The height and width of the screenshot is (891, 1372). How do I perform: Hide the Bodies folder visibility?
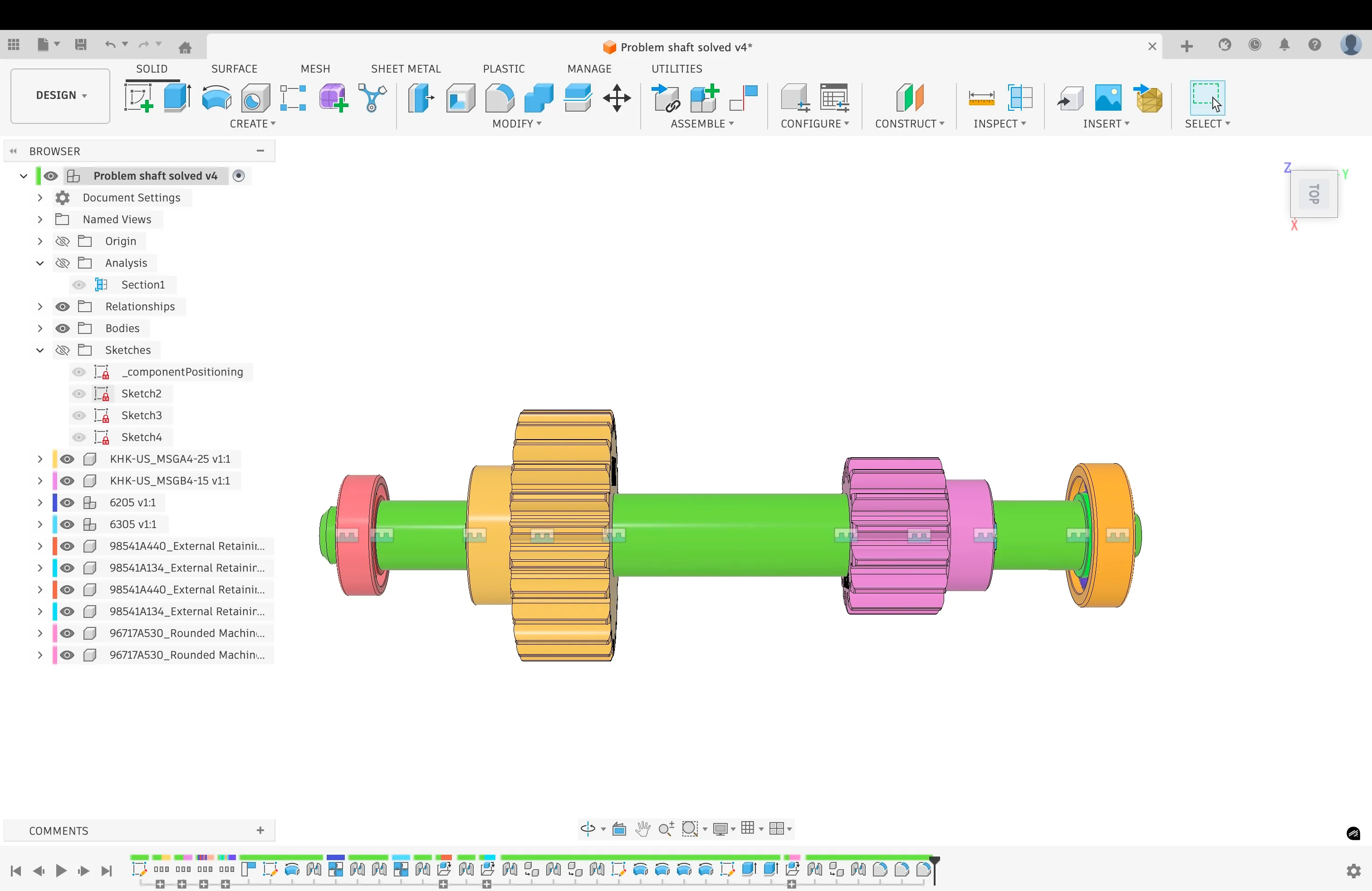(x=62, y=328)
